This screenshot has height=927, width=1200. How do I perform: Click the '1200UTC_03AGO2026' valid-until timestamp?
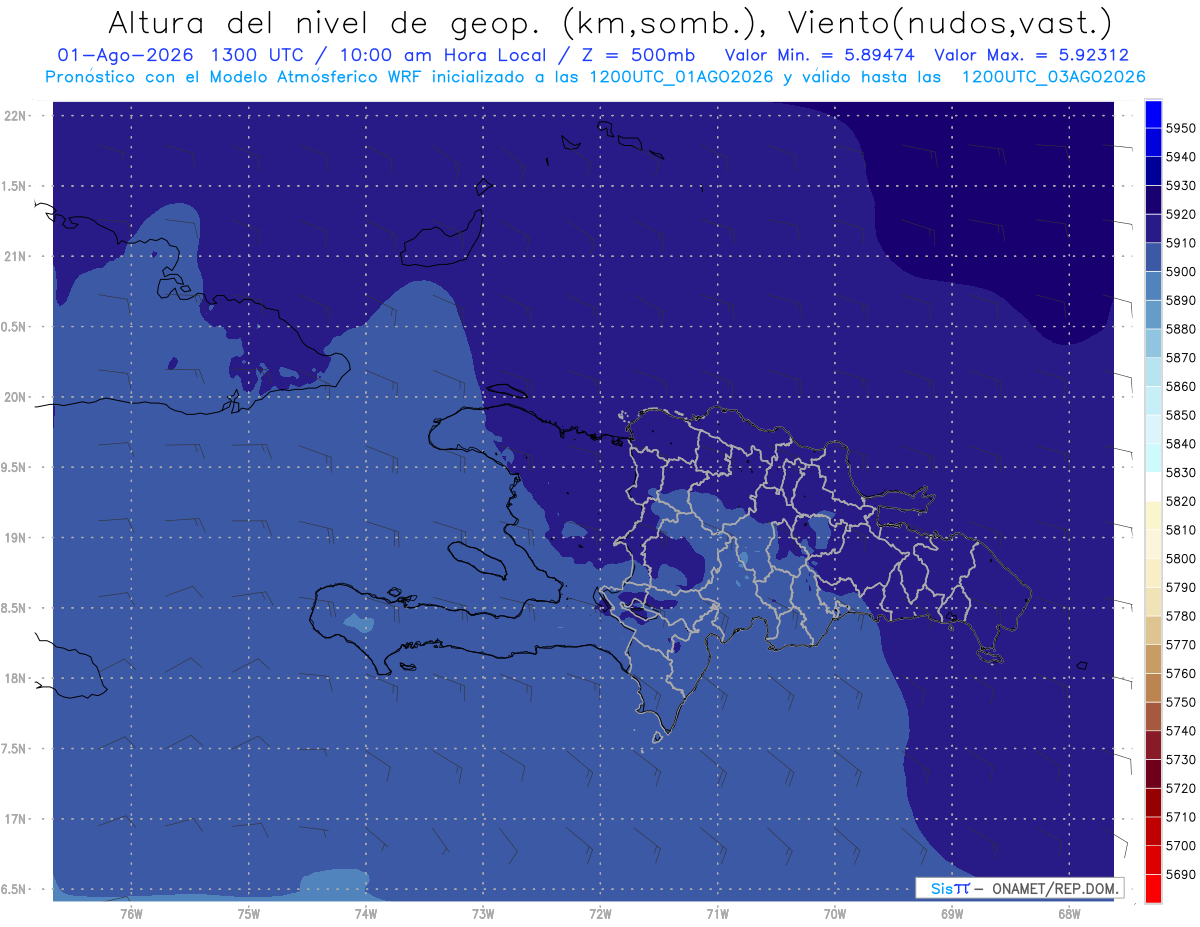pyautogui.click(x=1053, y=77)
